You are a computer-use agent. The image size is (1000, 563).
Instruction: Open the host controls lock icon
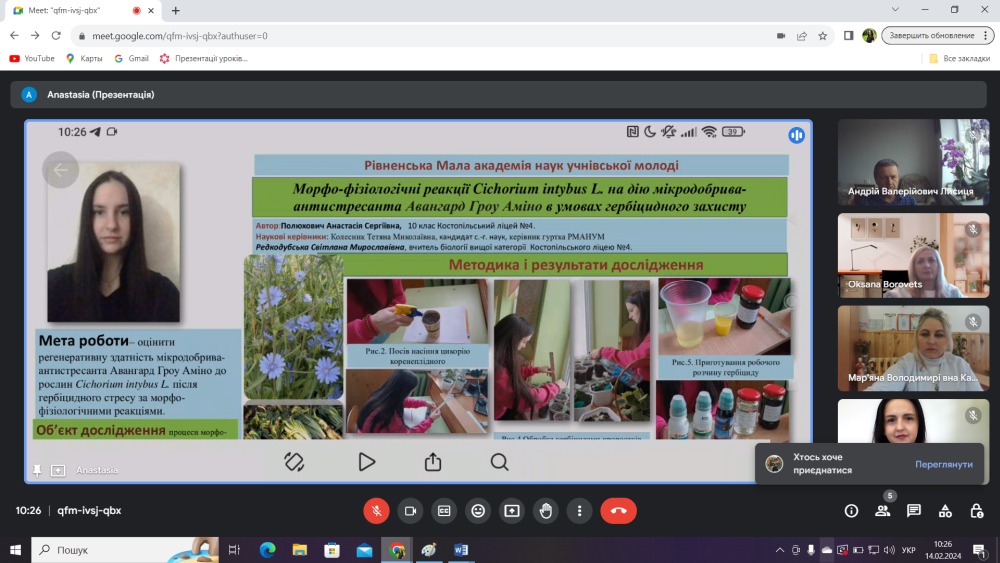(976, 511)
